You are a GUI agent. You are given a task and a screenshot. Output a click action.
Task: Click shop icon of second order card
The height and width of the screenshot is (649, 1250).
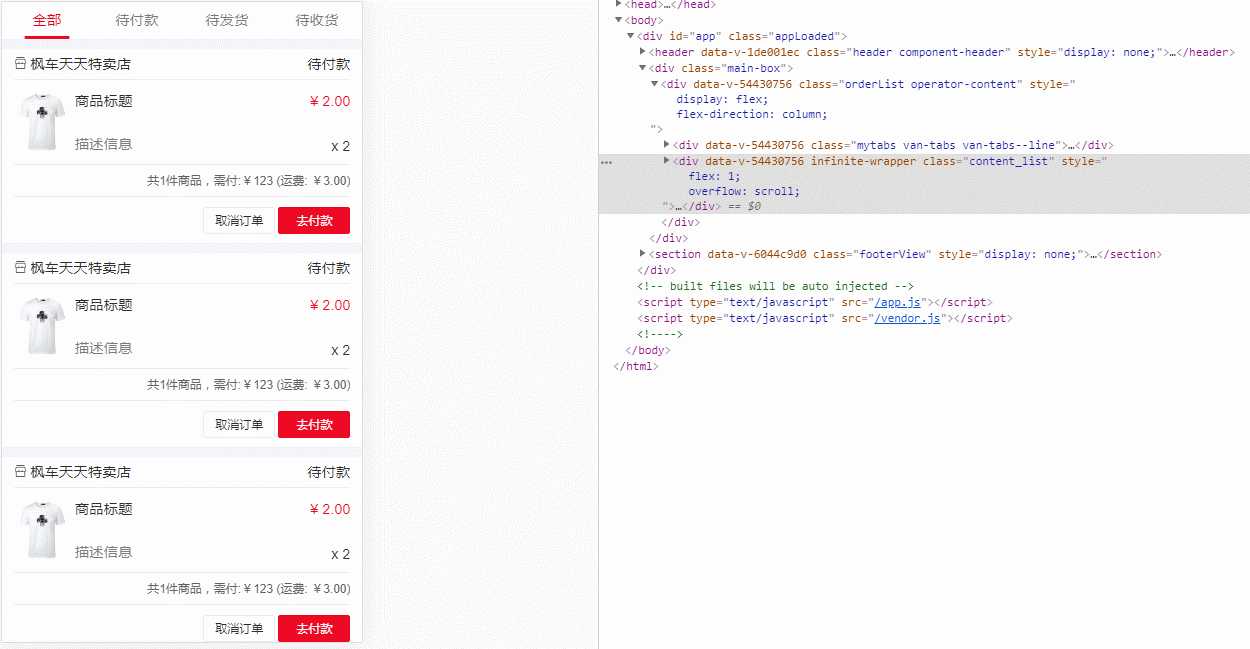(x=20, y=268)
